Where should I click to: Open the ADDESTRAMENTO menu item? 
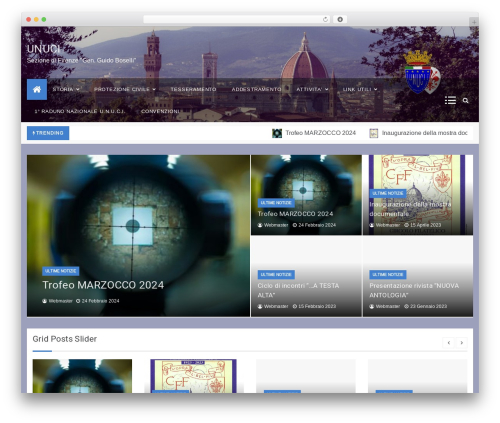pos(256,89)
